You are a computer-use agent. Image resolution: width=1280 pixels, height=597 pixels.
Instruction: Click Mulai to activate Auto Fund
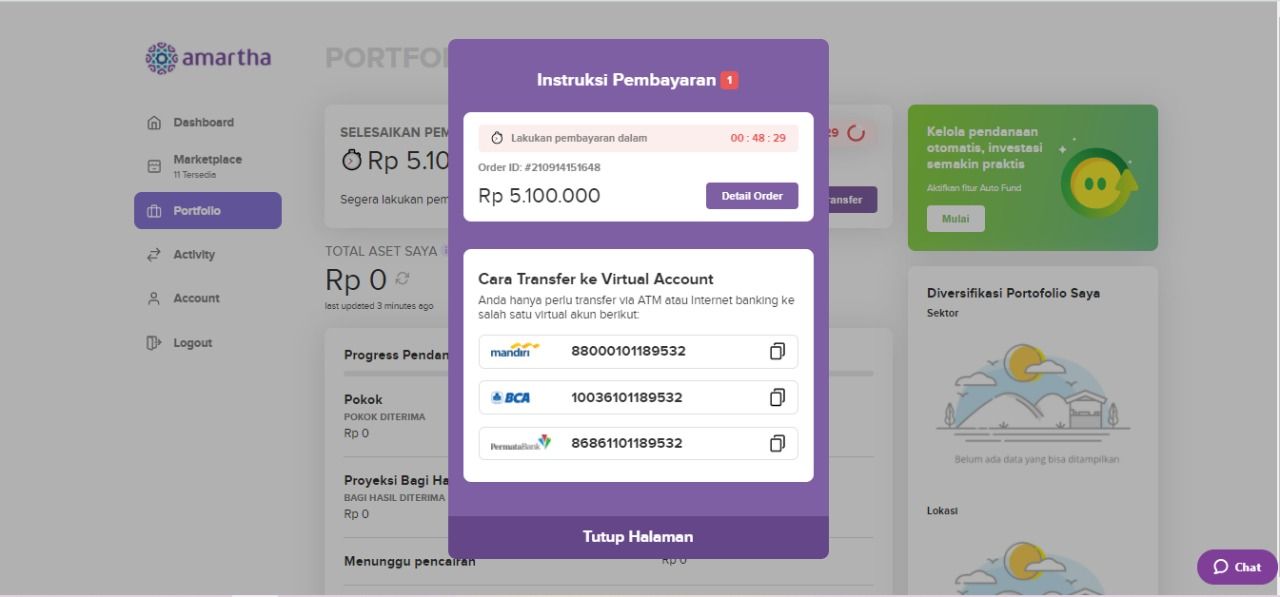955,219
